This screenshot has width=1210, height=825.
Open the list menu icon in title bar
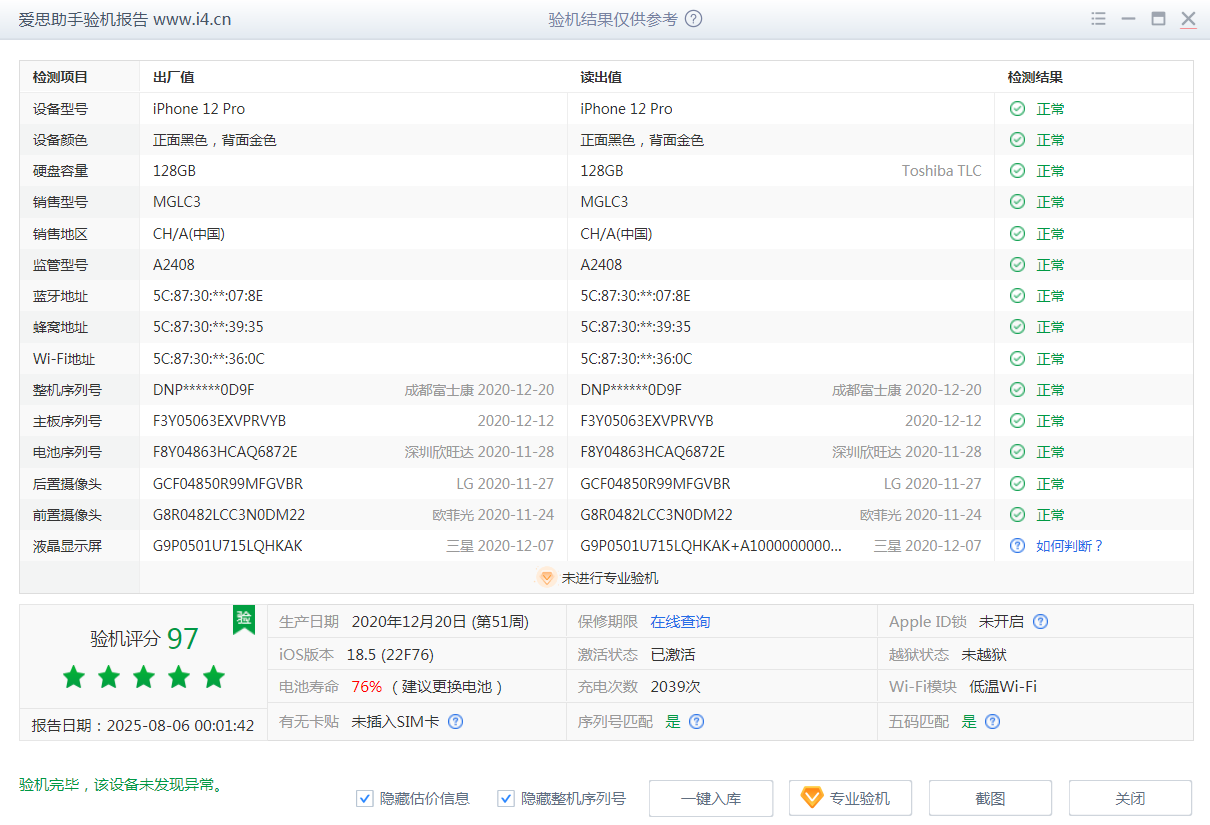(x=1099, y=19)
